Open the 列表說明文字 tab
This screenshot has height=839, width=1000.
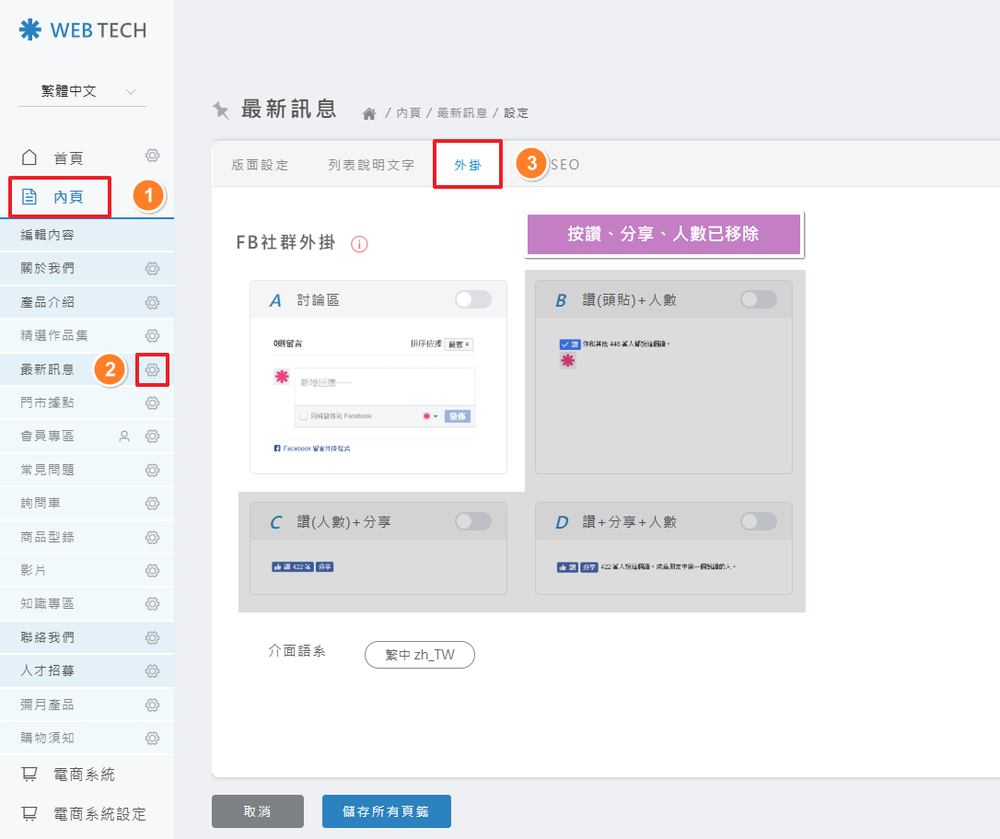(x=371, y=165)
